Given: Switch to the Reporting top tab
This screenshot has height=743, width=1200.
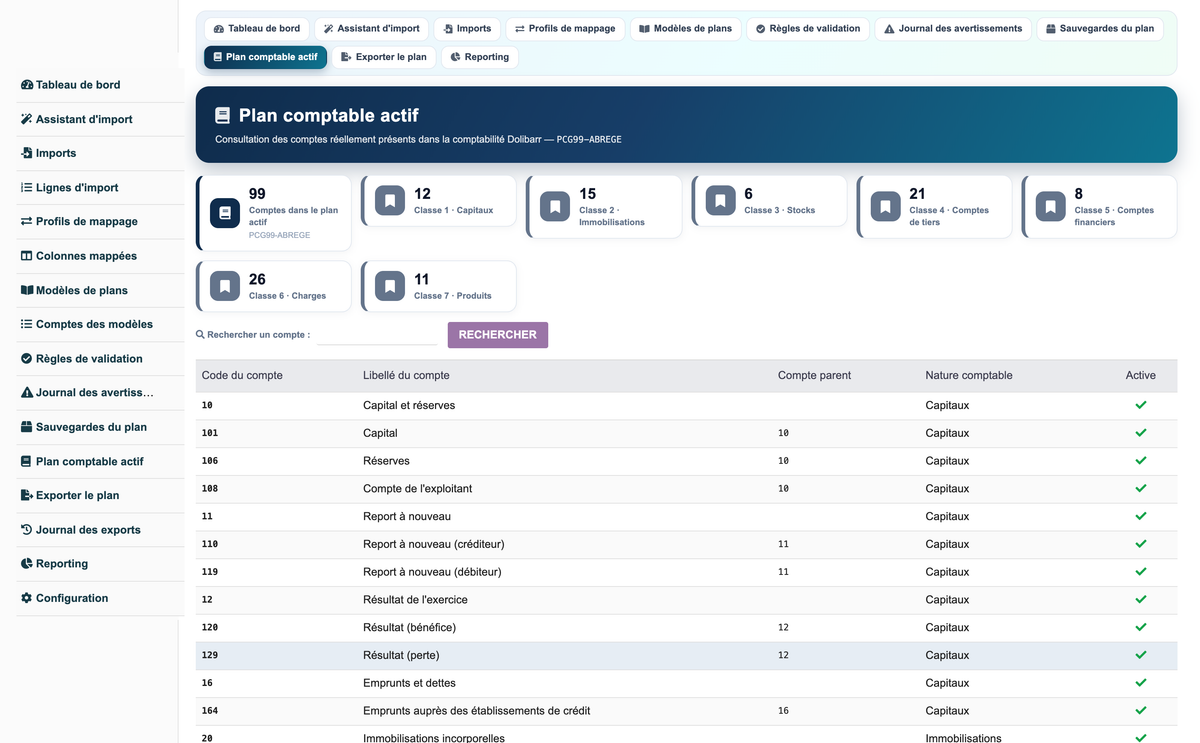Looking at the screenshot, I should 480,57.
